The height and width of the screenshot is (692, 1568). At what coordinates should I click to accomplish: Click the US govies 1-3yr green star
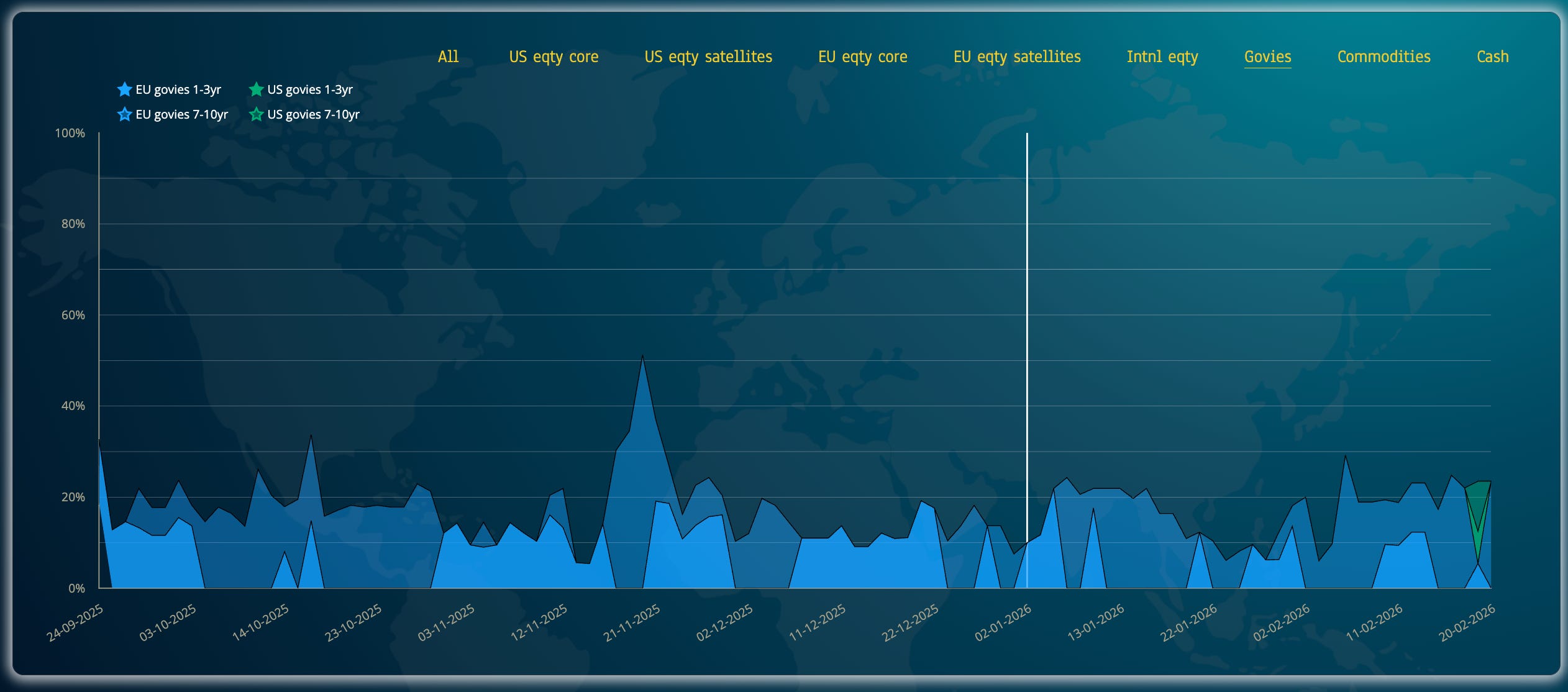coord(256,89)
